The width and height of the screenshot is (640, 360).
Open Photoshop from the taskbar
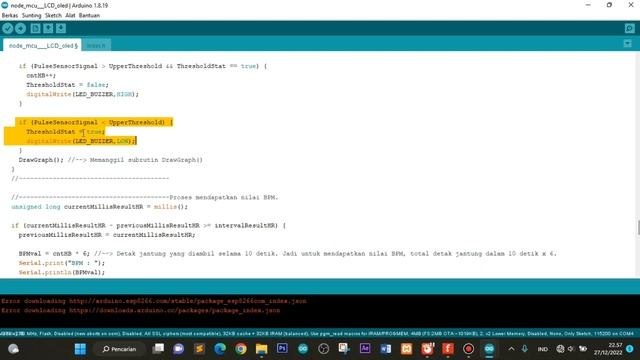click(282, 349)
